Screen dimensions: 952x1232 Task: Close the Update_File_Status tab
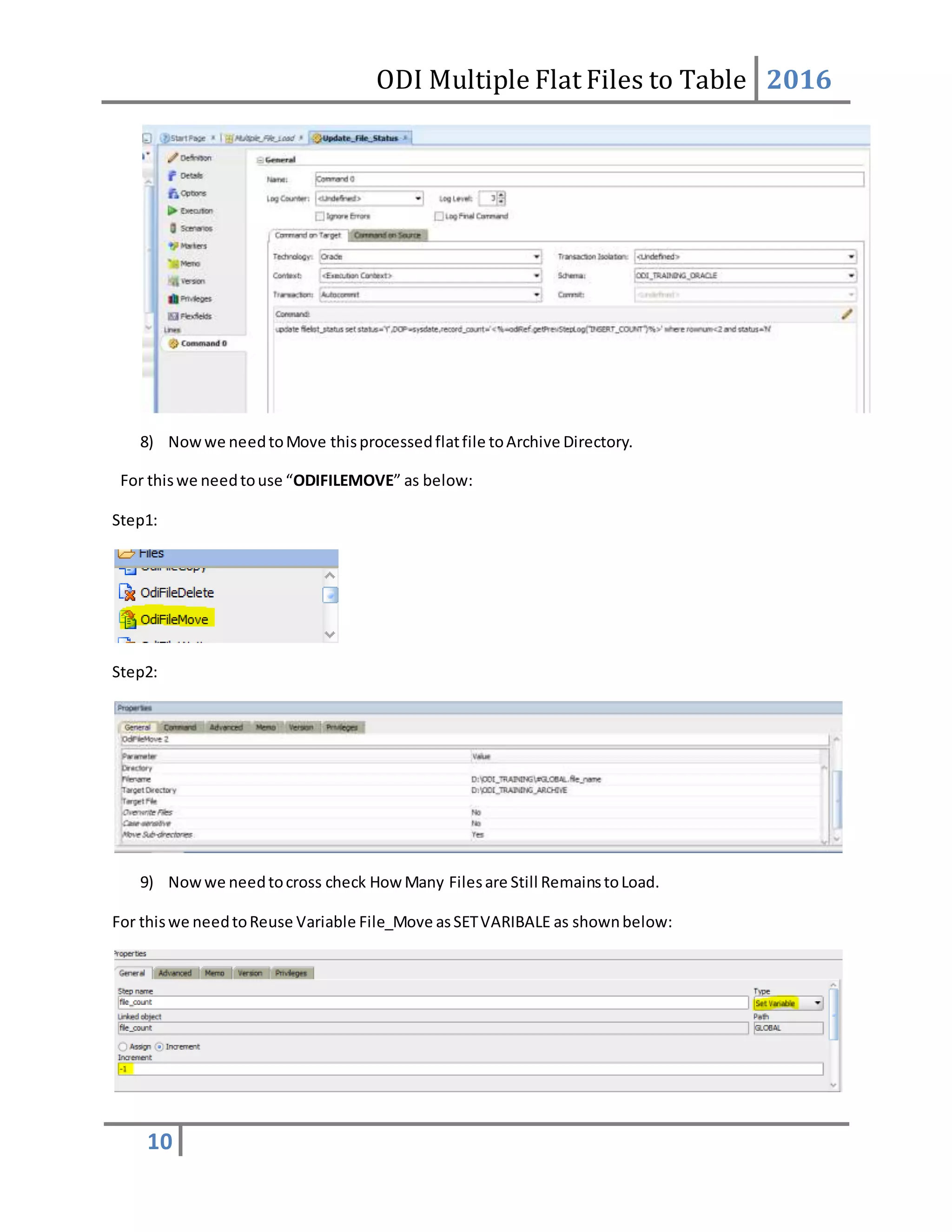pyautogui.click(x=405, y=138)
